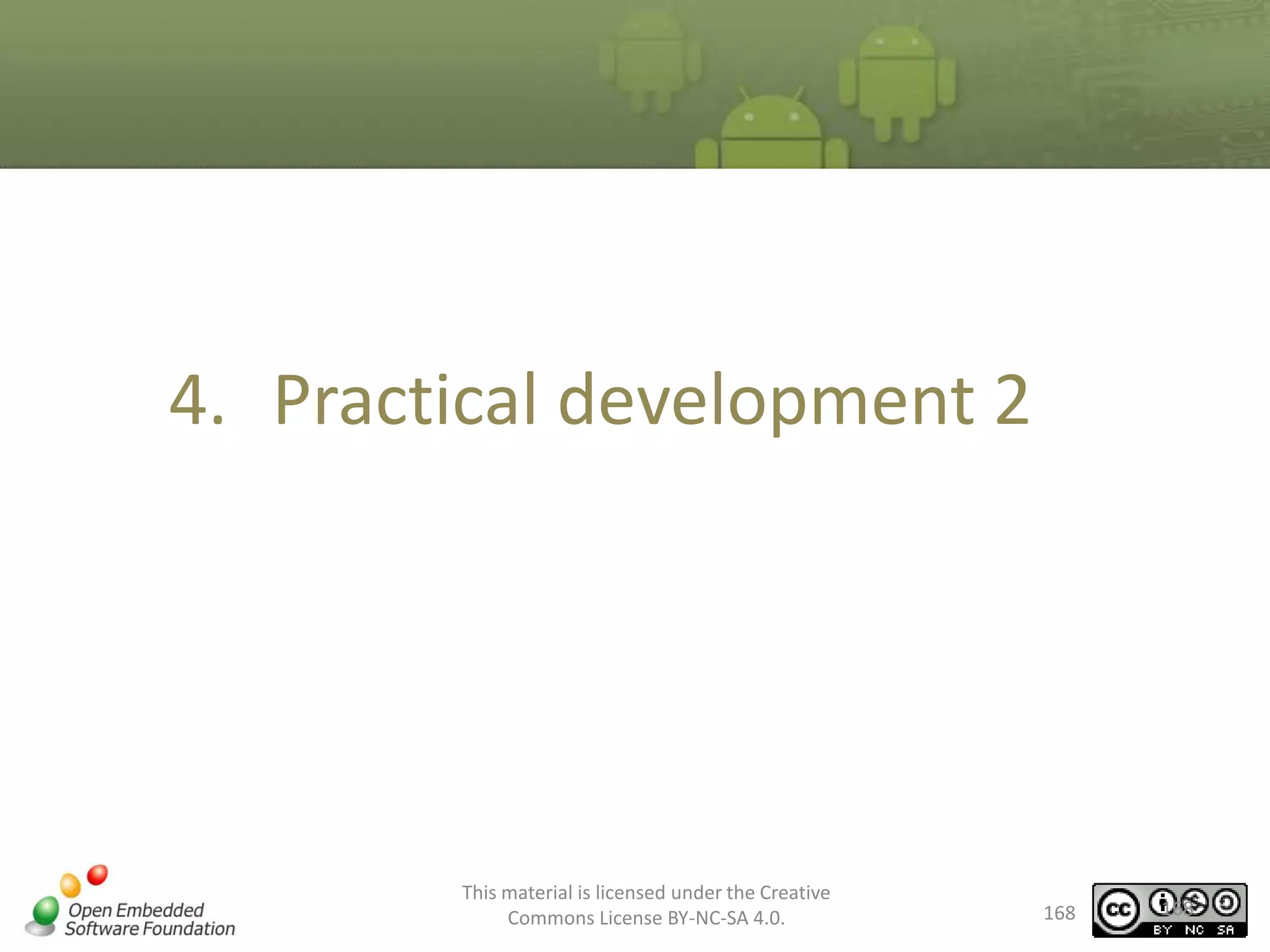Viewport: 1270px width, 952px height.
Task: Click the share-alike circular arrow icon
Action: 1226,902
